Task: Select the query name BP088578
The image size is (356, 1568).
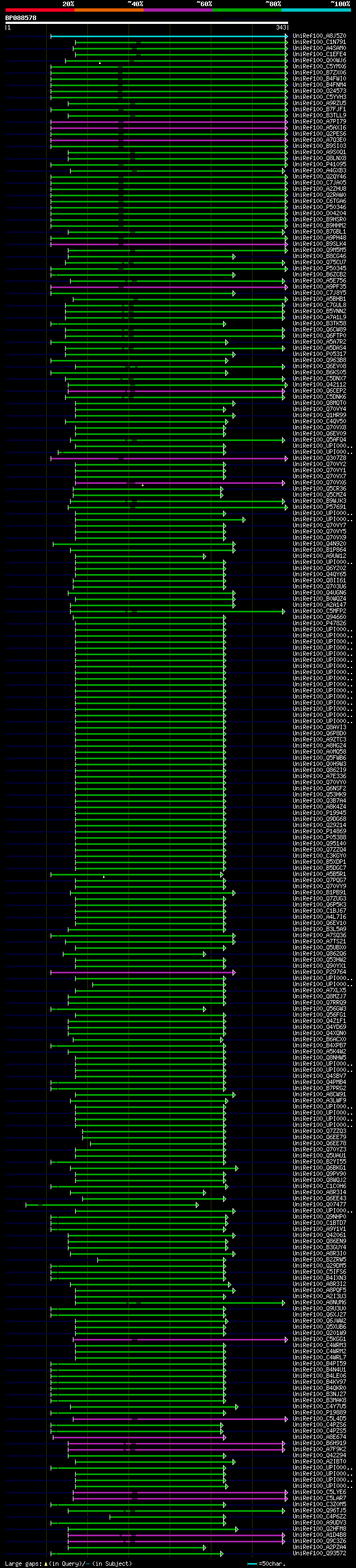Action: click(21, 18)
